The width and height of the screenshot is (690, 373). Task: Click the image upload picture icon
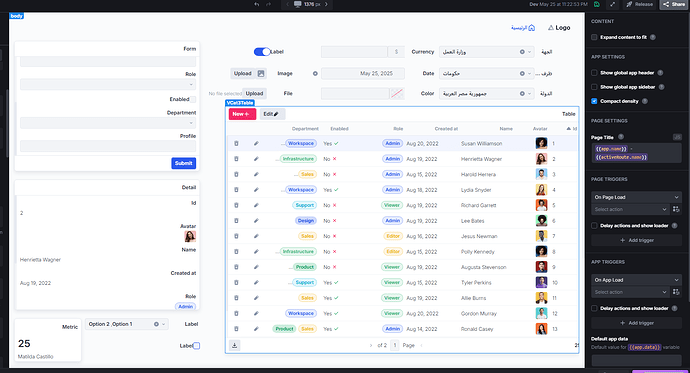[x=261, y=73]
